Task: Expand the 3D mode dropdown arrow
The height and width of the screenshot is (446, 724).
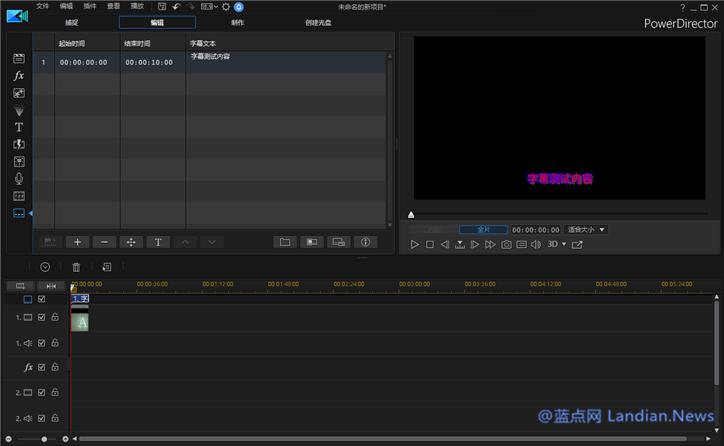Action: click(x=564, y=244)
